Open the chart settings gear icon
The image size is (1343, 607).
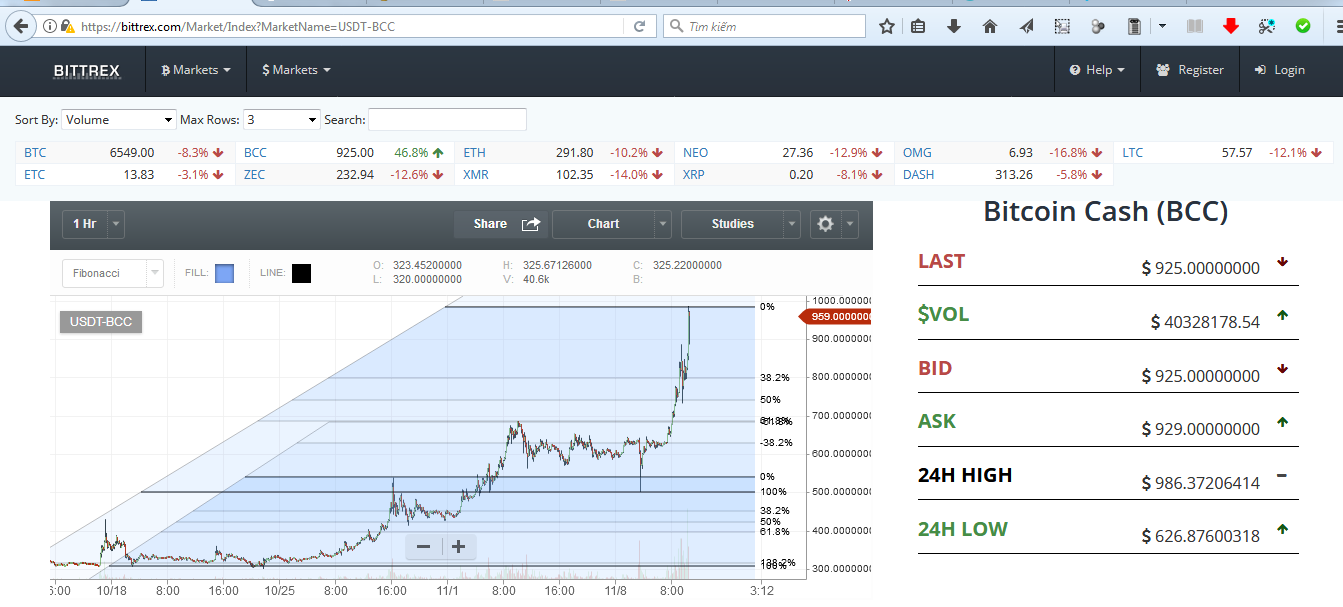(x=825, y=224)
